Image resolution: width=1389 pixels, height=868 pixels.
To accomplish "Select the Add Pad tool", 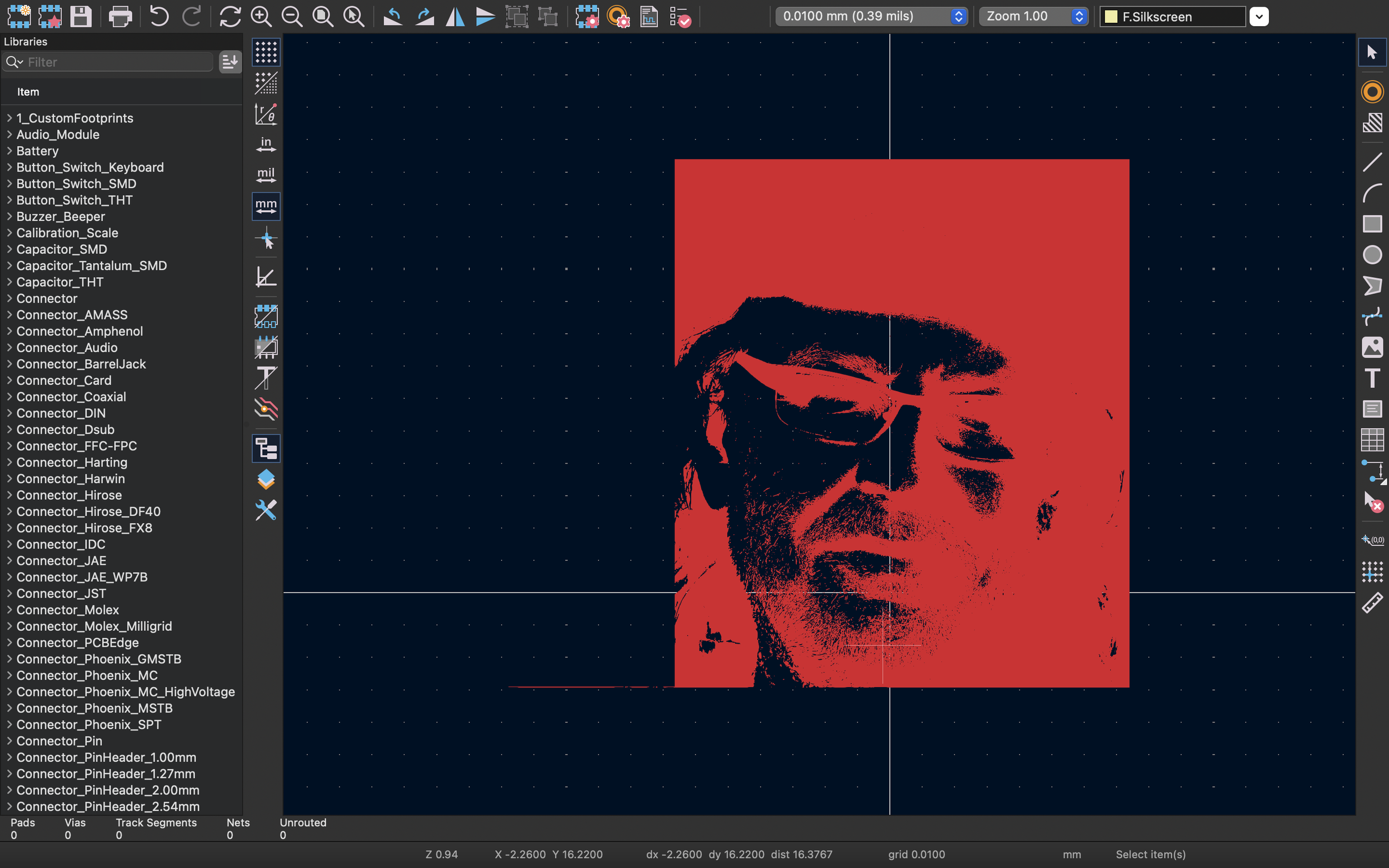I will (1372, 92).
